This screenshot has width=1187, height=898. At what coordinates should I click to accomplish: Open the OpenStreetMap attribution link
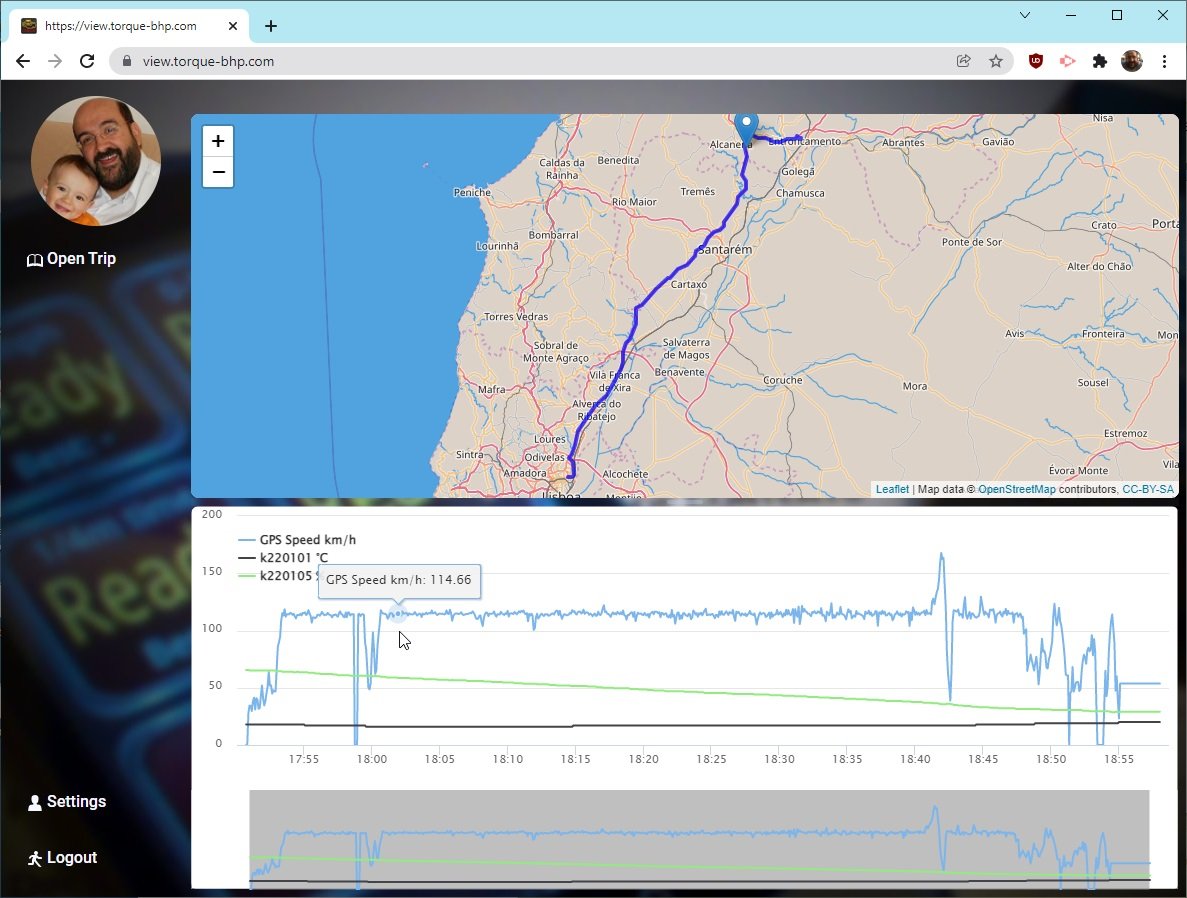click(1016, 490)
